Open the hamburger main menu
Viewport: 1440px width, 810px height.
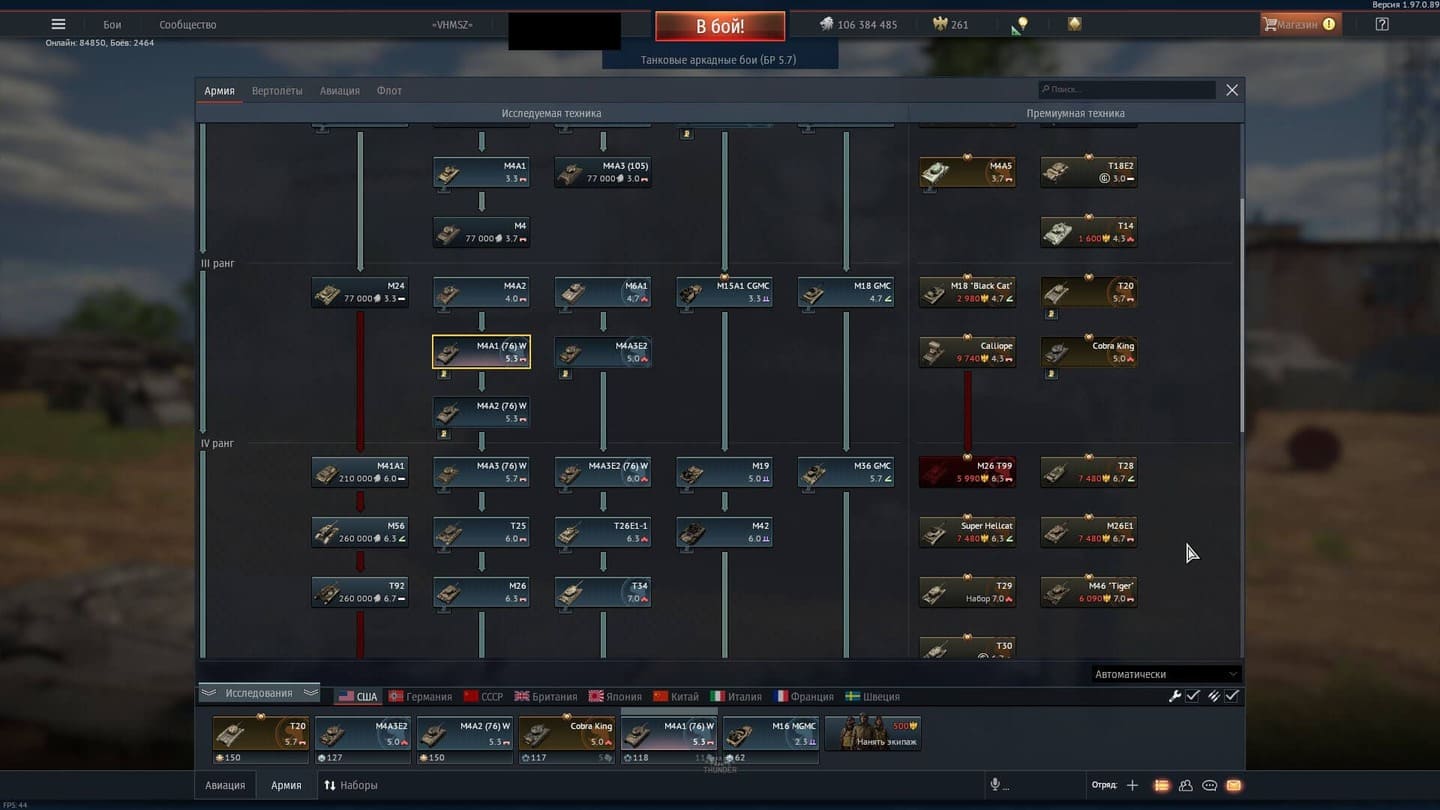click(58, 25)
